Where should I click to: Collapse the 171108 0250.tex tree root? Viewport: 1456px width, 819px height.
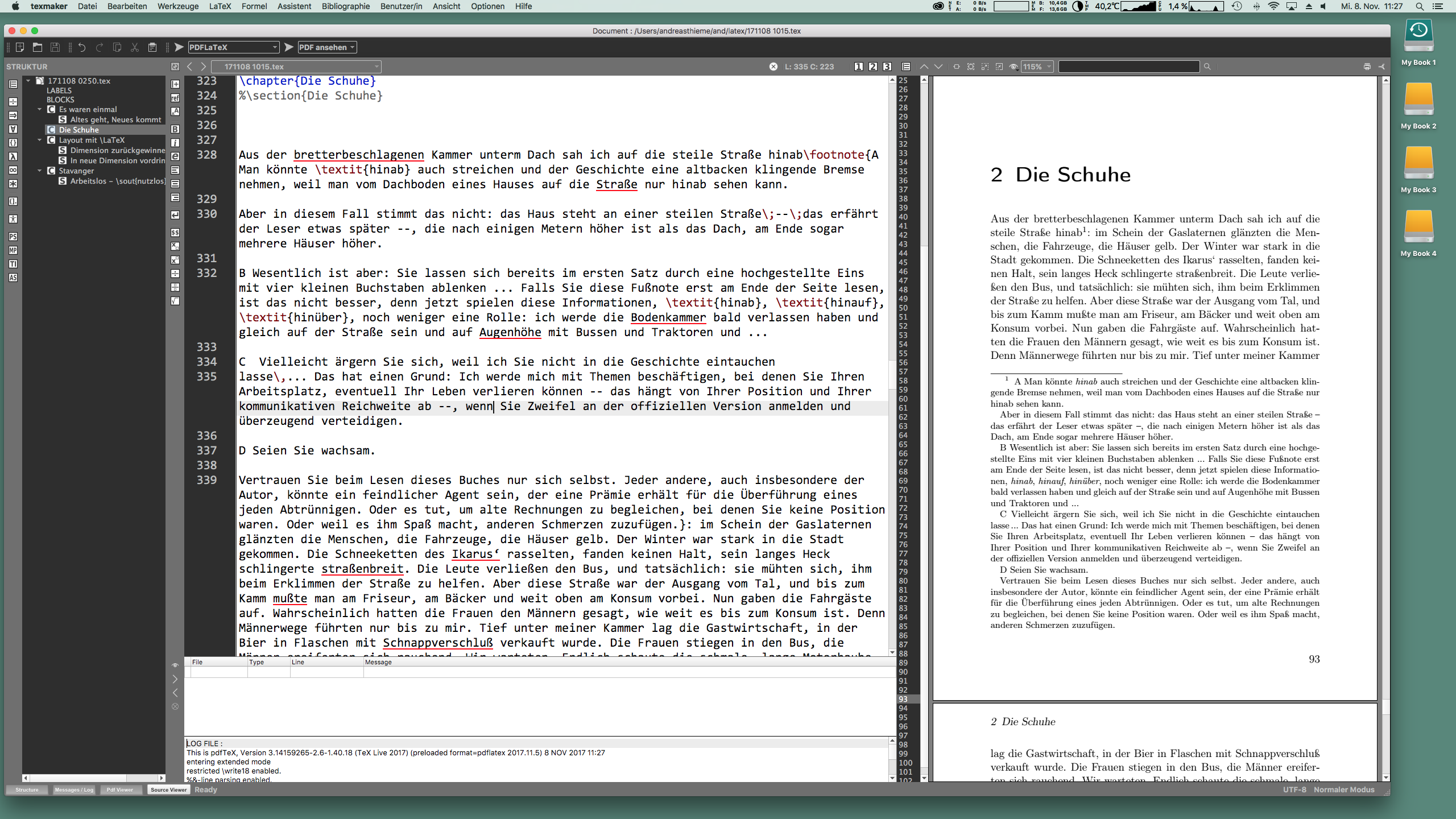[28, 81]
